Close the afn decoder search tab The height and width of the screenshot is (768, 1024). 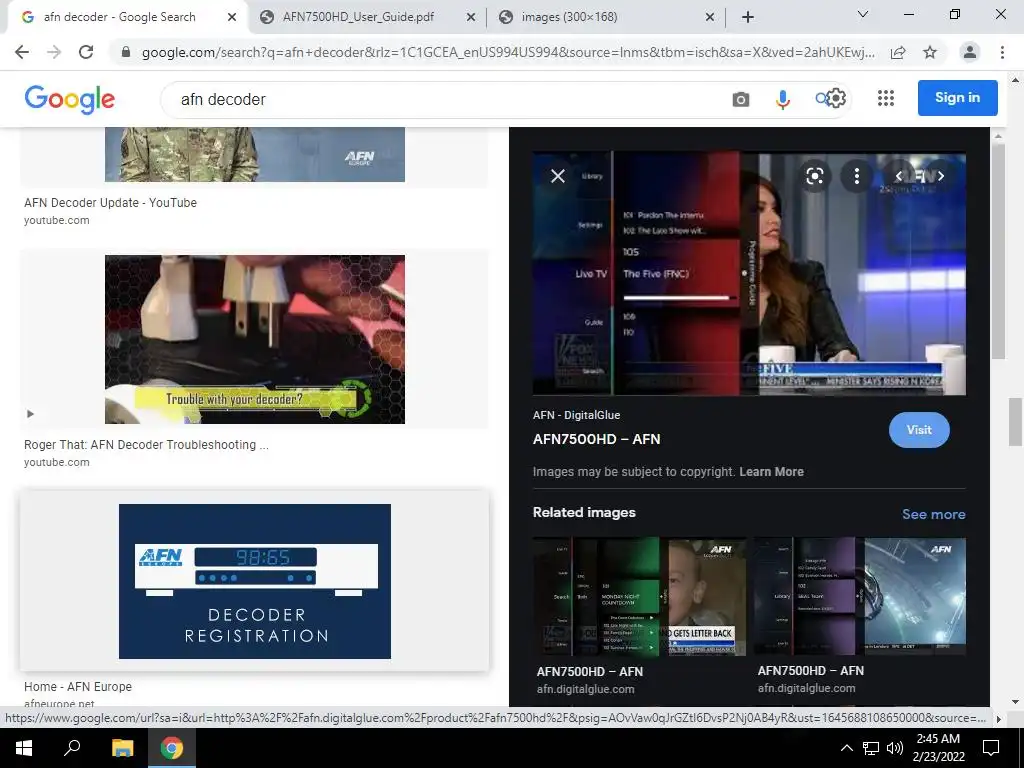(232, 17)
